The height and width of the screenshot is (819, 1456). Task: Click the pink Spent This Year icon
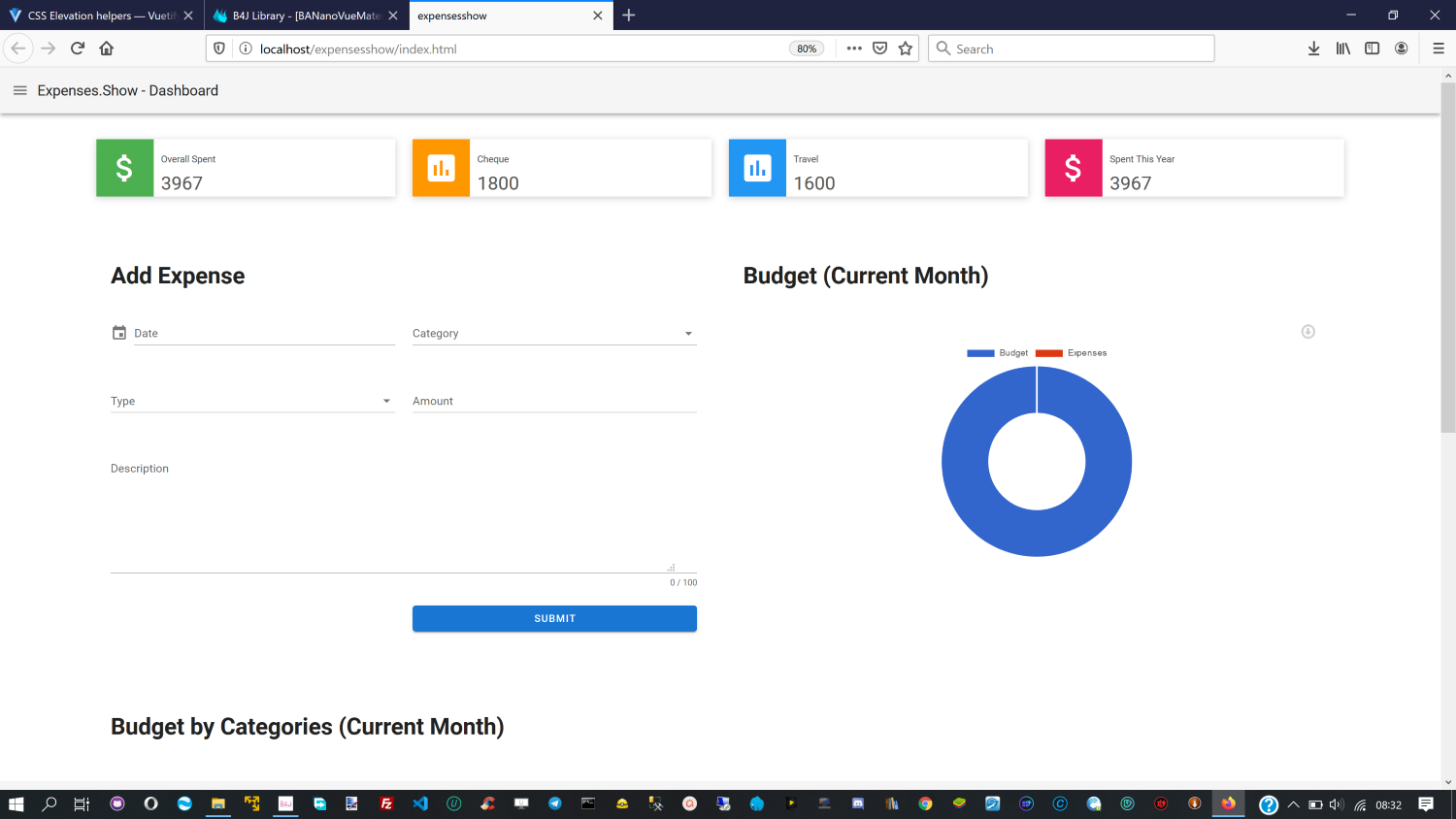[x=1074, y=168]
